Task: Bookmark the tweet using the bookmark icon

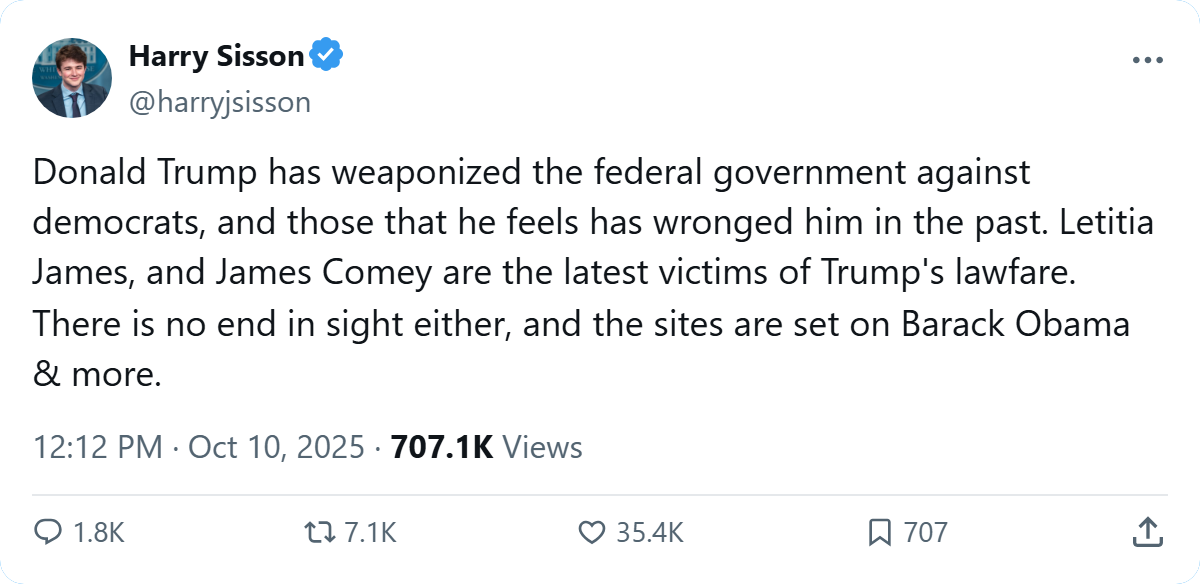Action: click(x=879, y=532)
